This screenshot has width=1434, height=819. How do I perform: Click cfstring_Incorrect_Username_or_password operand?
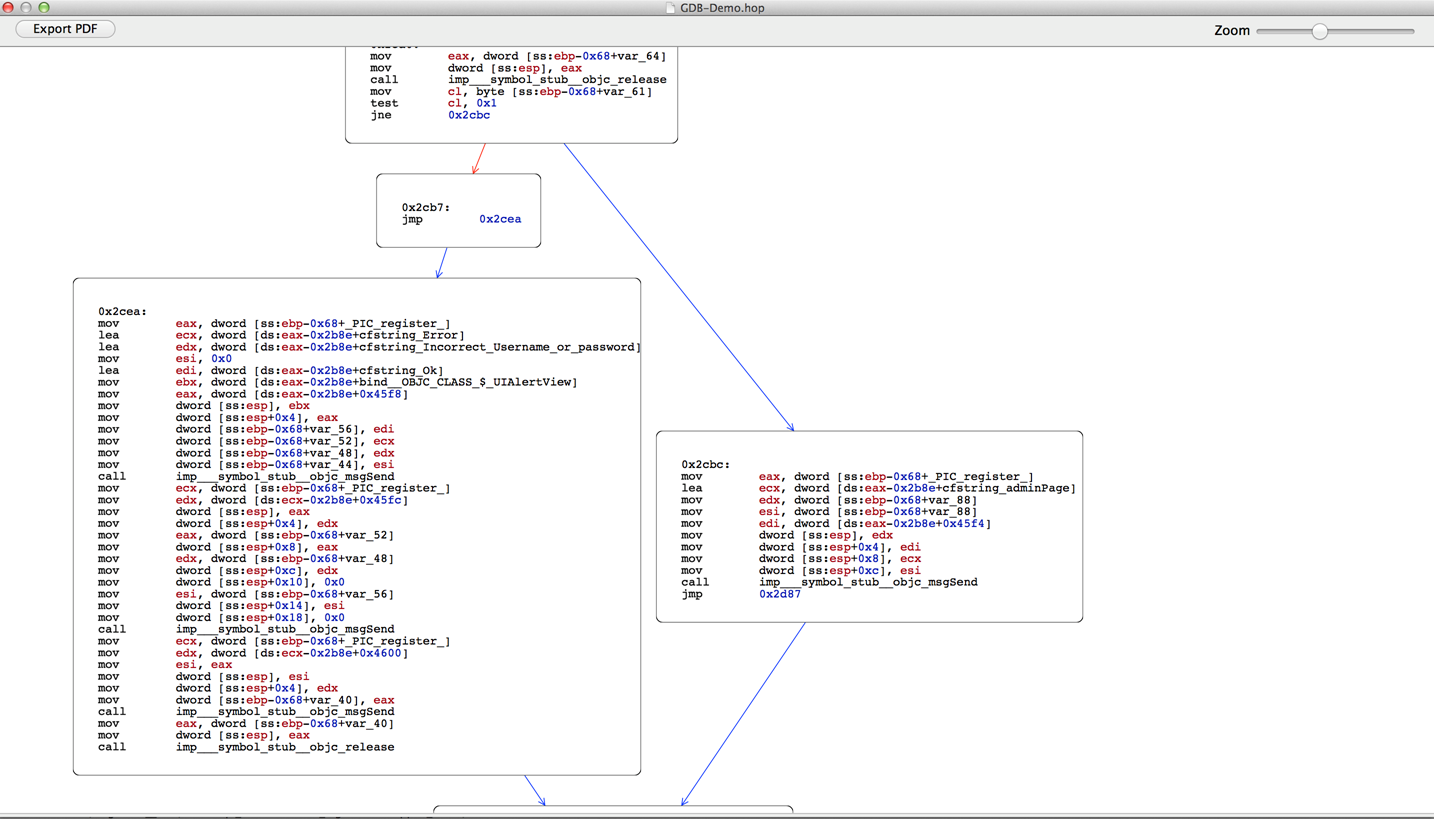coord(494,347)
